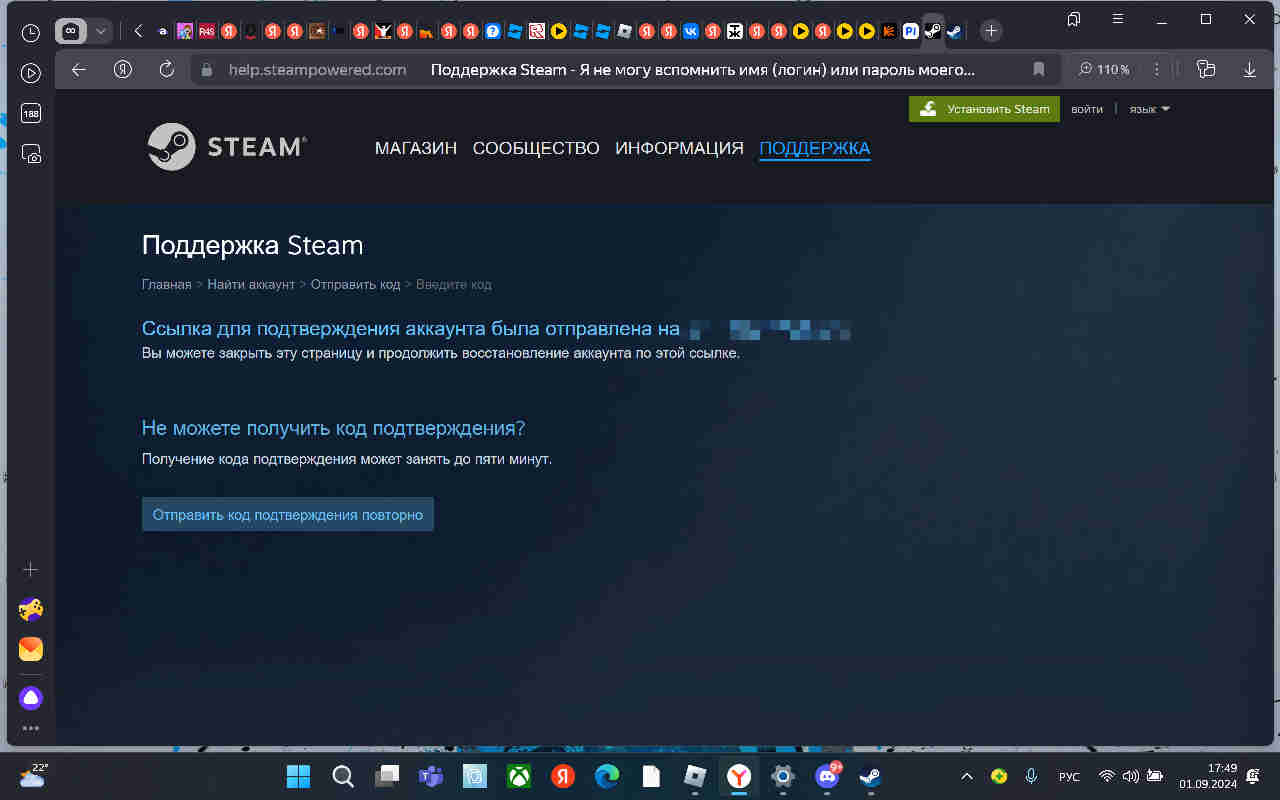Open the ПОДДЕРЖКА menu

815,148
